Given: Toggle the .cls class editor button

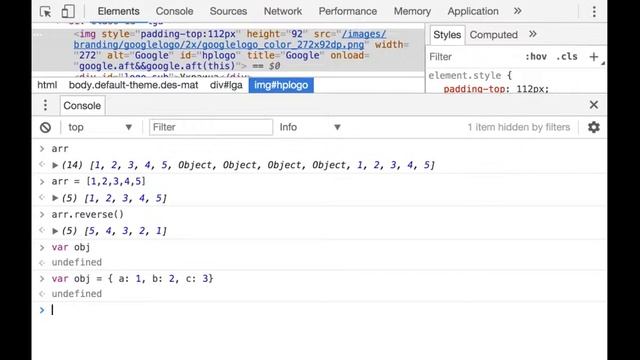Looking at the screenshot, I should point(567,57).
